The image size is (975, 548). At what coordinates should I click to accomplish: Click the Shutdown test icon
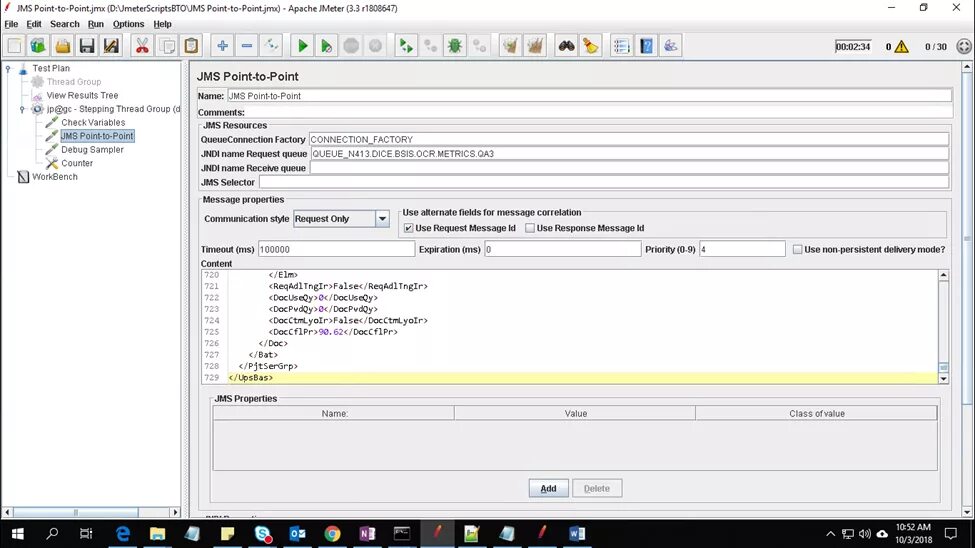[x=376, y=45]
